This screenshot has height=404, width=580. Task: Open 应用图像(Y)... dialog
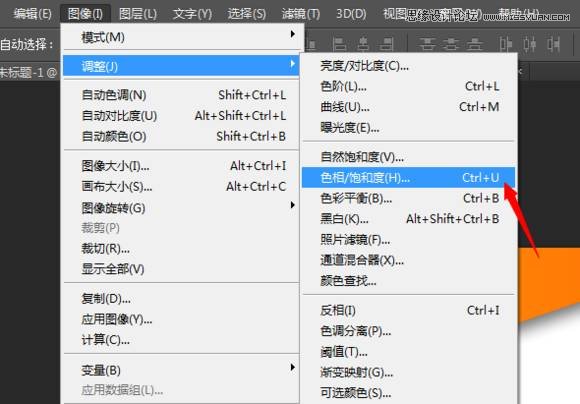[x=181, y=319]
